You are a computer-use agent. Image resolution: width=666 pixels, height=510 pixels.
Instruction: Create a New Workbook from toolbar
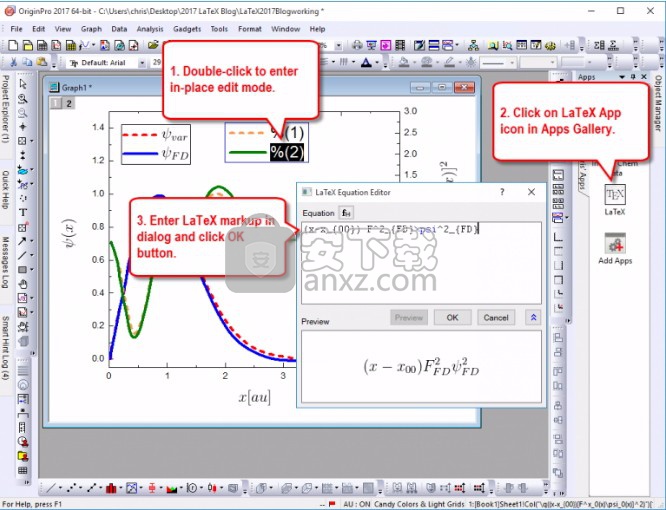(x=42, y=45)
